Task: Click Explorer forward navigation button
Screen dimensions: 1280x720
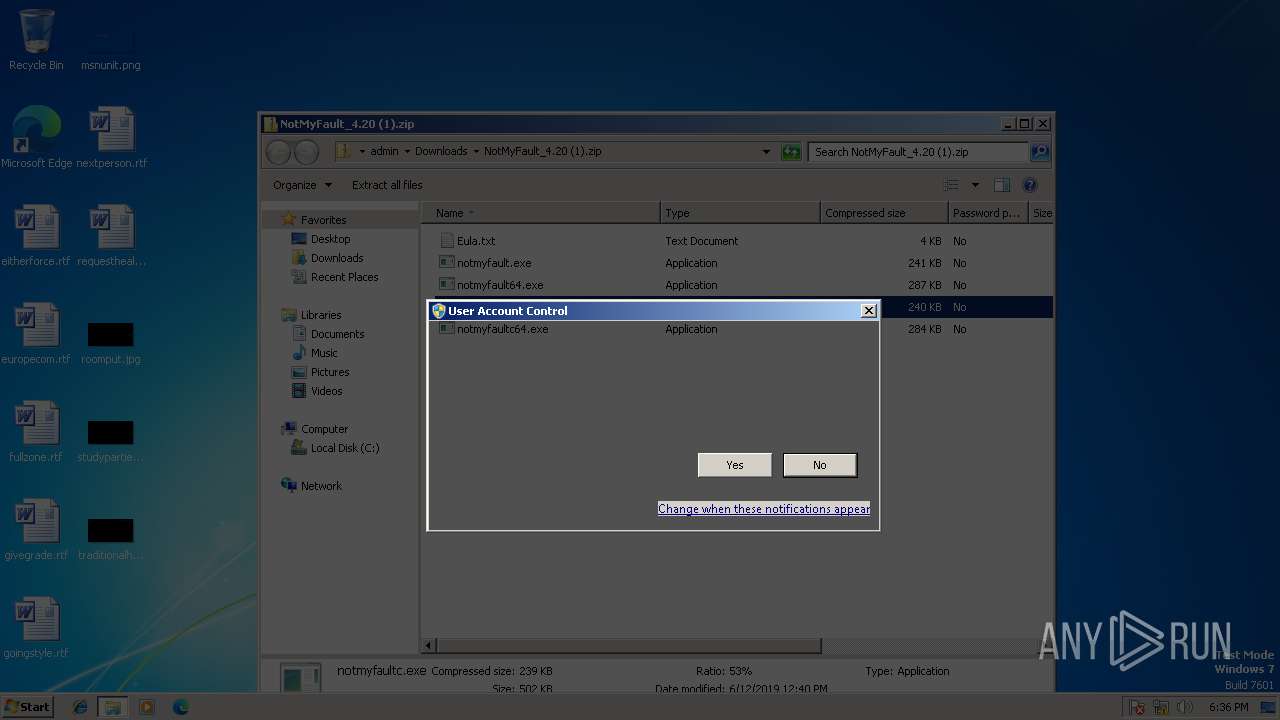Action: pos(306,152)
